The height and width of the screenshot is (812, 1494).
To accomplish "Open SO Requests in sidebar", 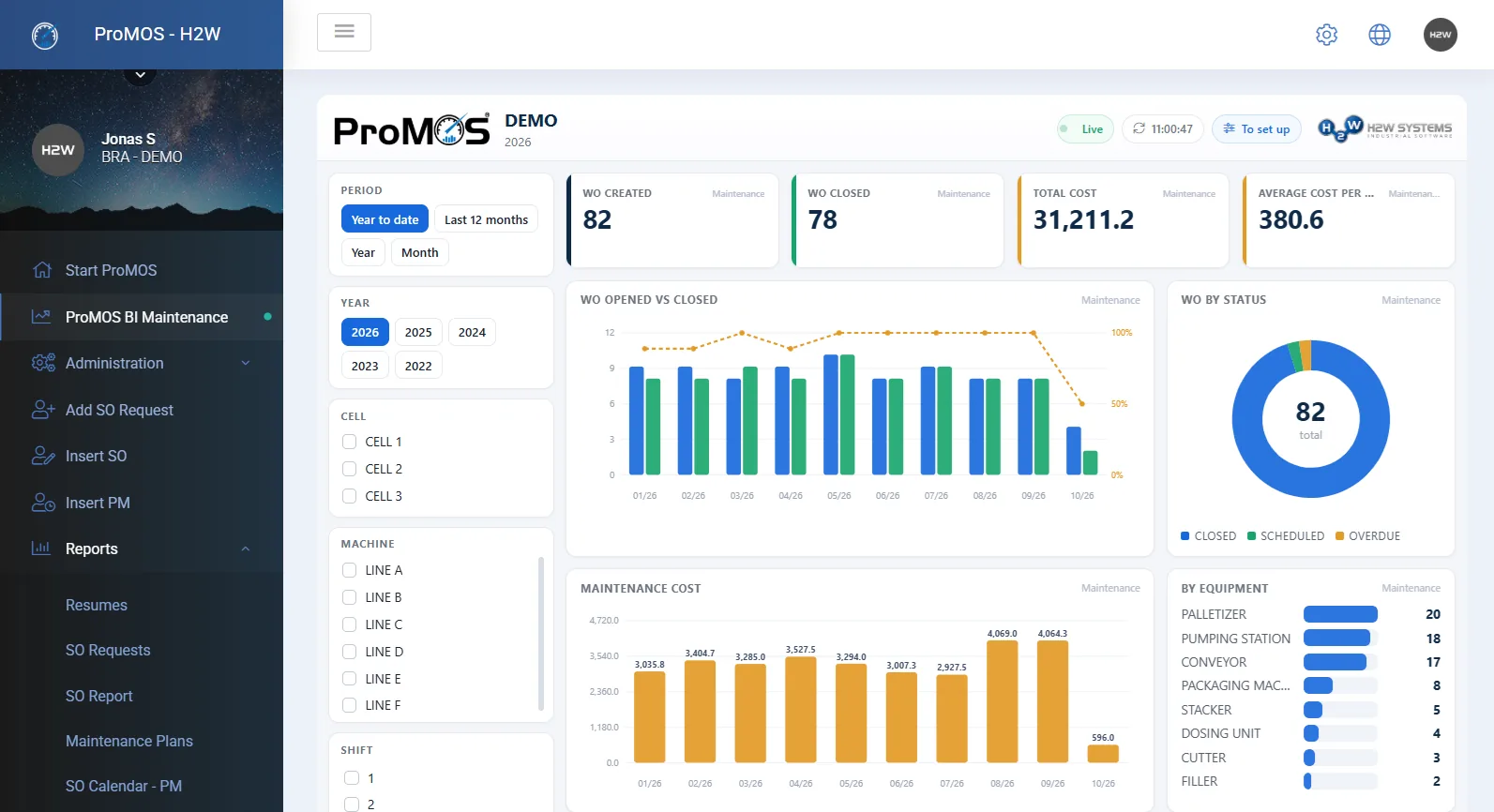I will pyautogui.click(x=108, y=650).
